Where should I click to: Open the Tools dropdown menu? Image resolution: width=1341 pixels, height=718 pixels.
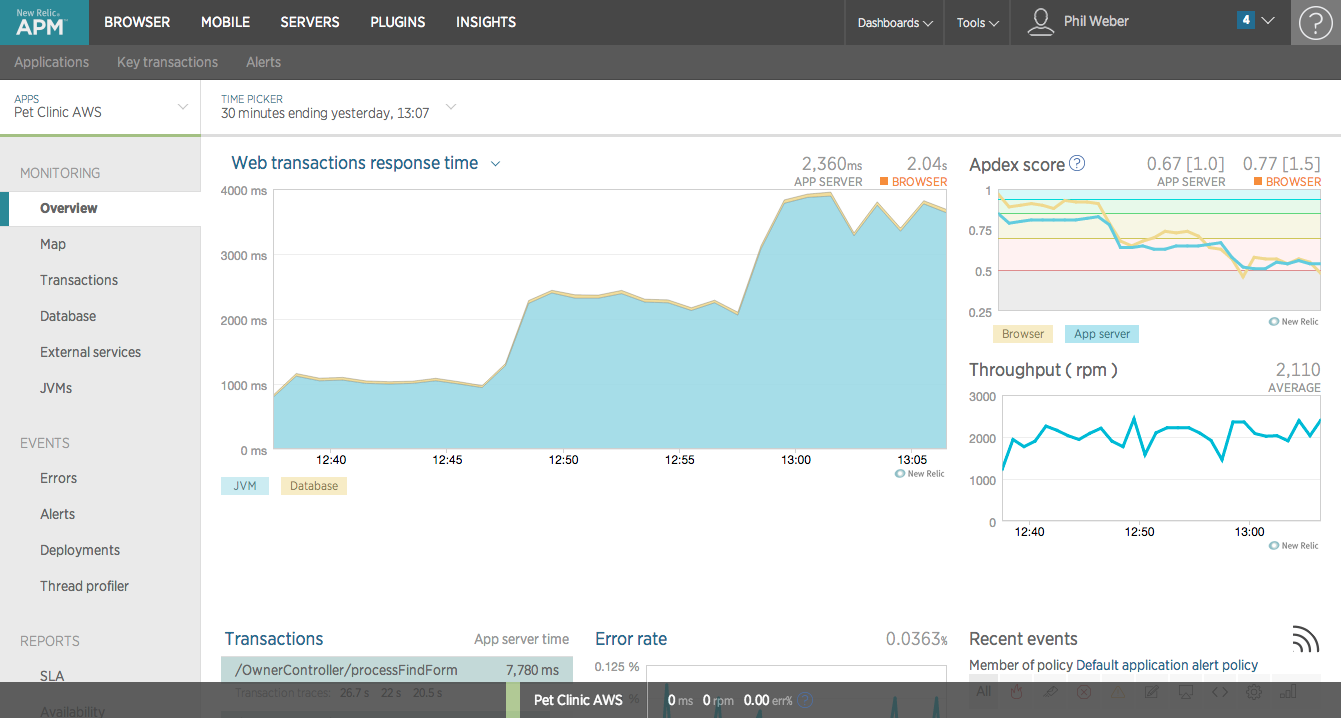(x=977, y=22)
